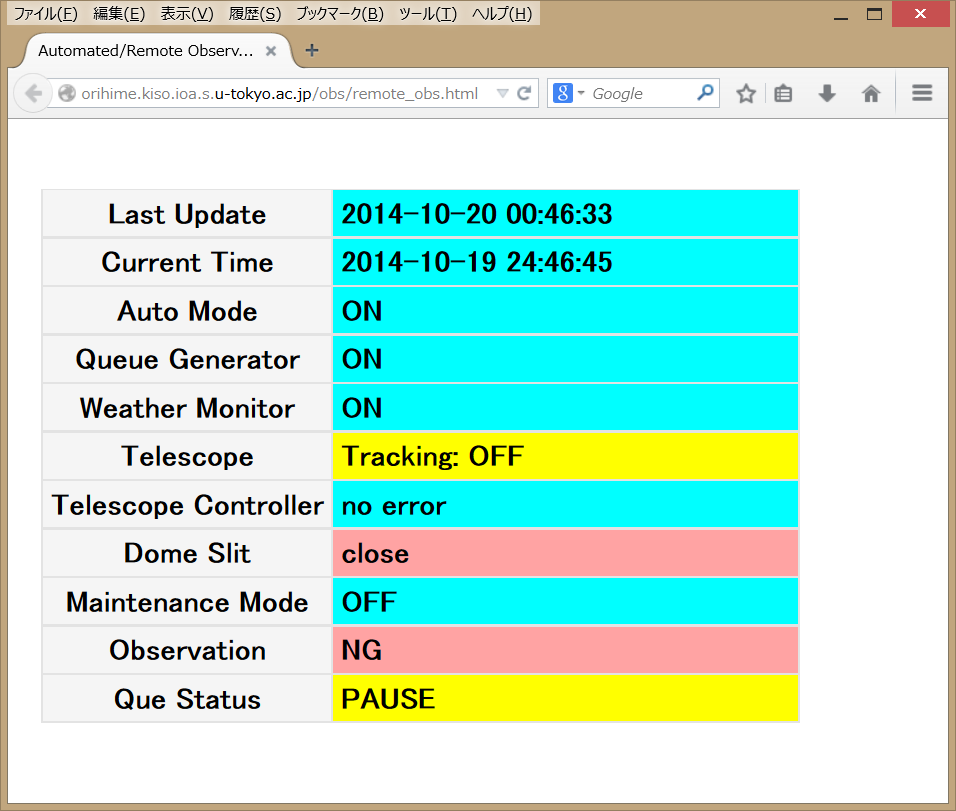Open new tab with plus button

coord(312,50)
